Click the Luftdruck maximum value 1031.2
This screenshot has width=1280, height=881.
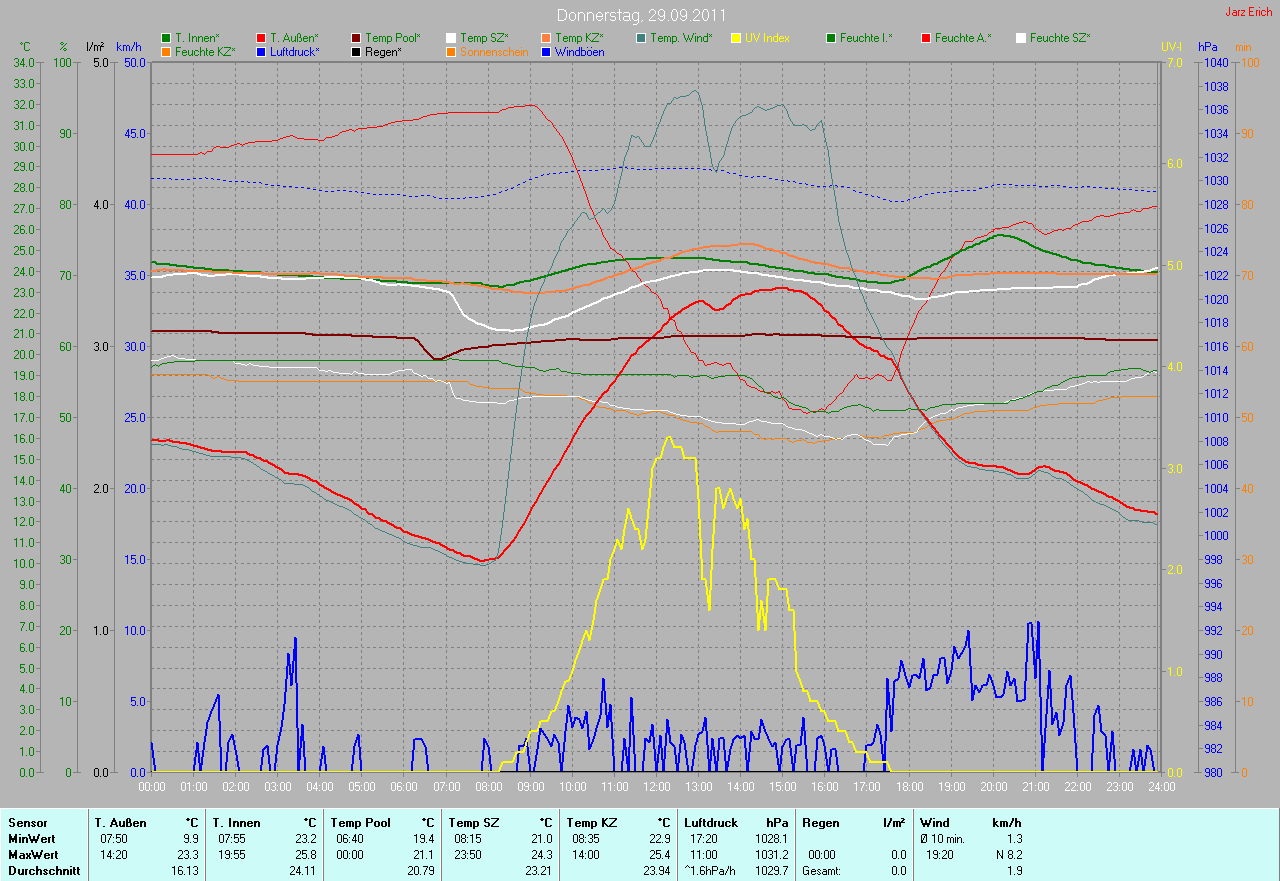click(x=771, y=855)
